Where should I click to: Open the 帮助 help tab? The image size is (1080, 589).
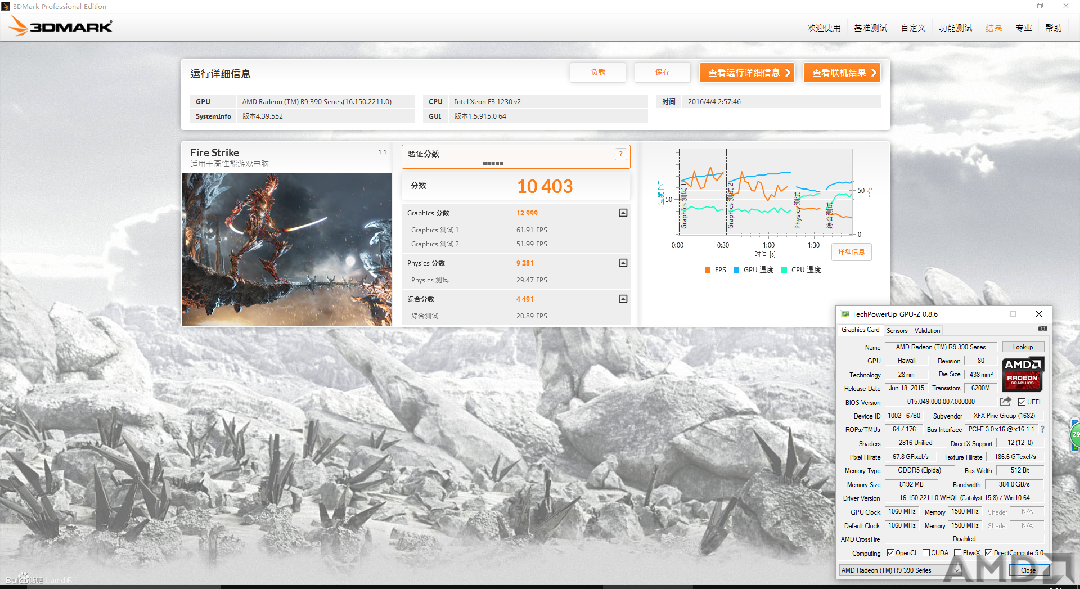coord(1053,28)
